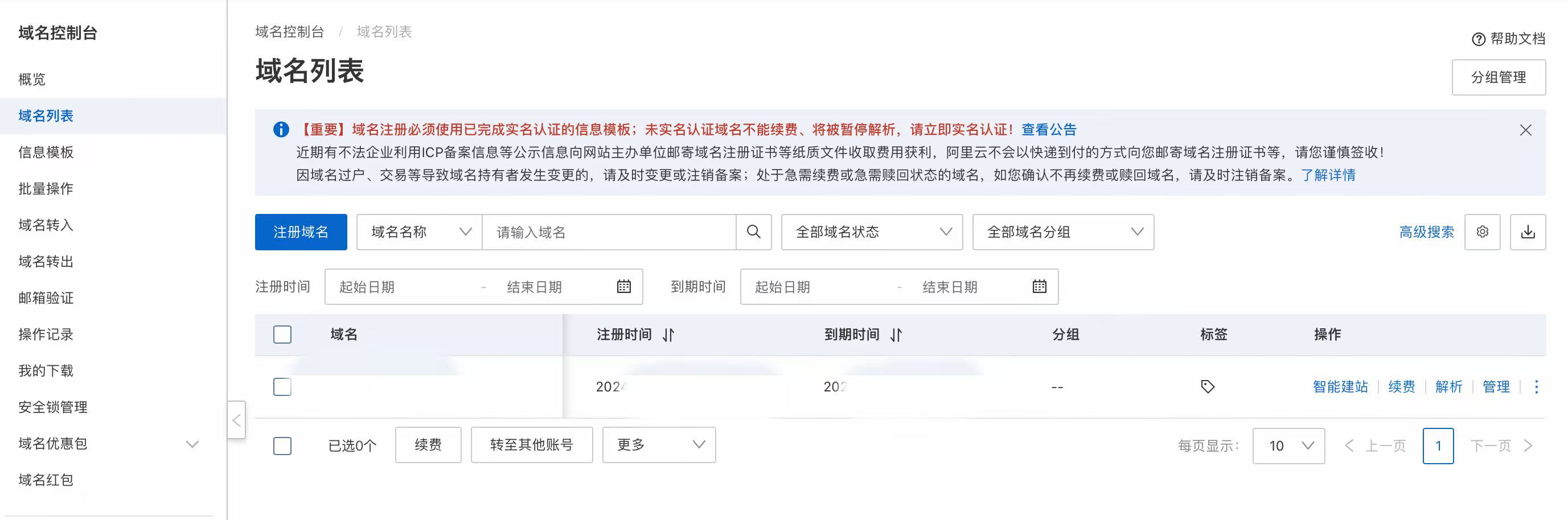Viewport: 1568px width, 520px height.
Task: Sort by registration time column
Action: (x=668, y=335)
